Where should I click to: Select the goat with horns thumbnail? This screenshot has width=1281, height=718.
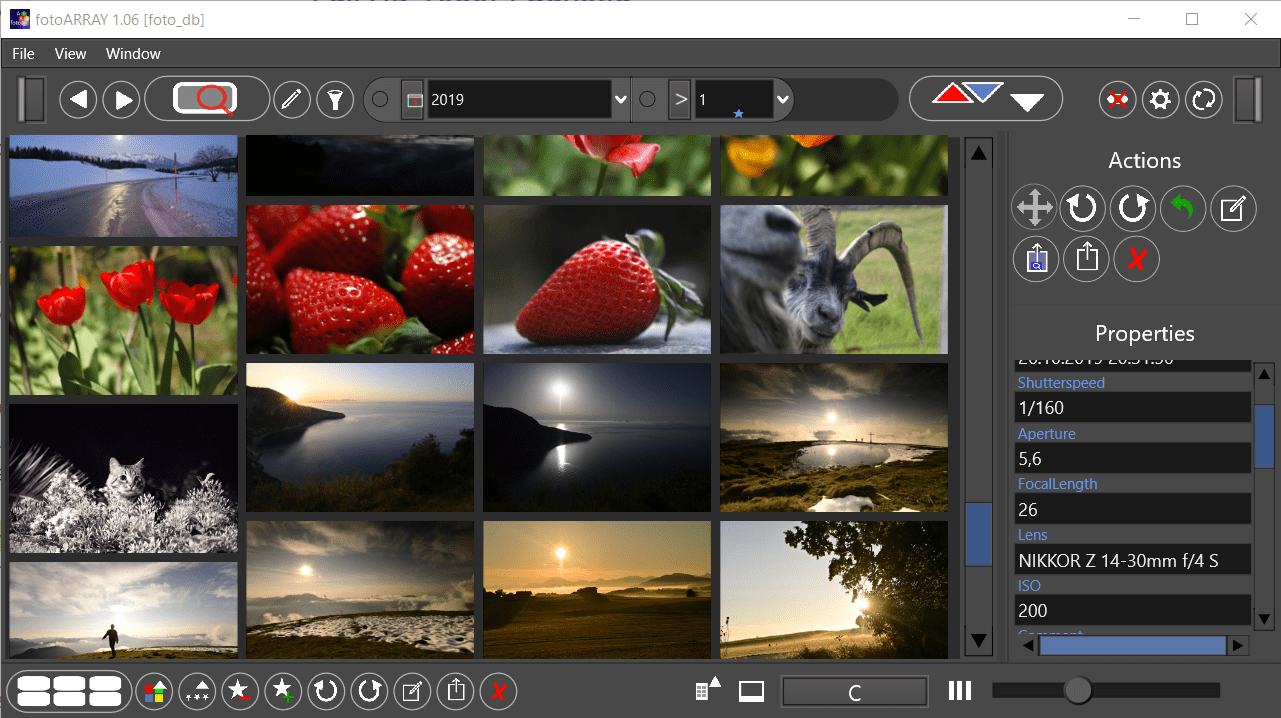pyautogui.click(x=834, y=279)
